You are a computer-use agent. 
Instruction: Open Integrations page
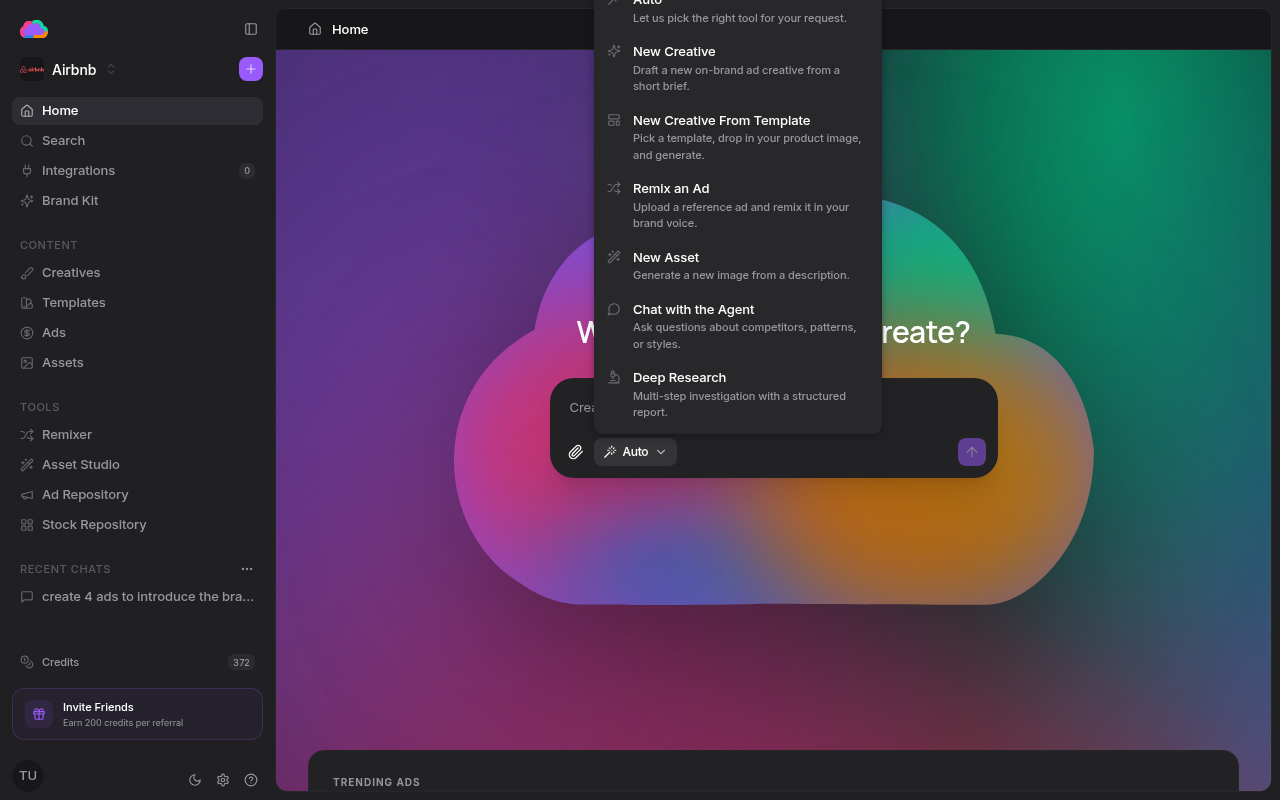(137, 171)
